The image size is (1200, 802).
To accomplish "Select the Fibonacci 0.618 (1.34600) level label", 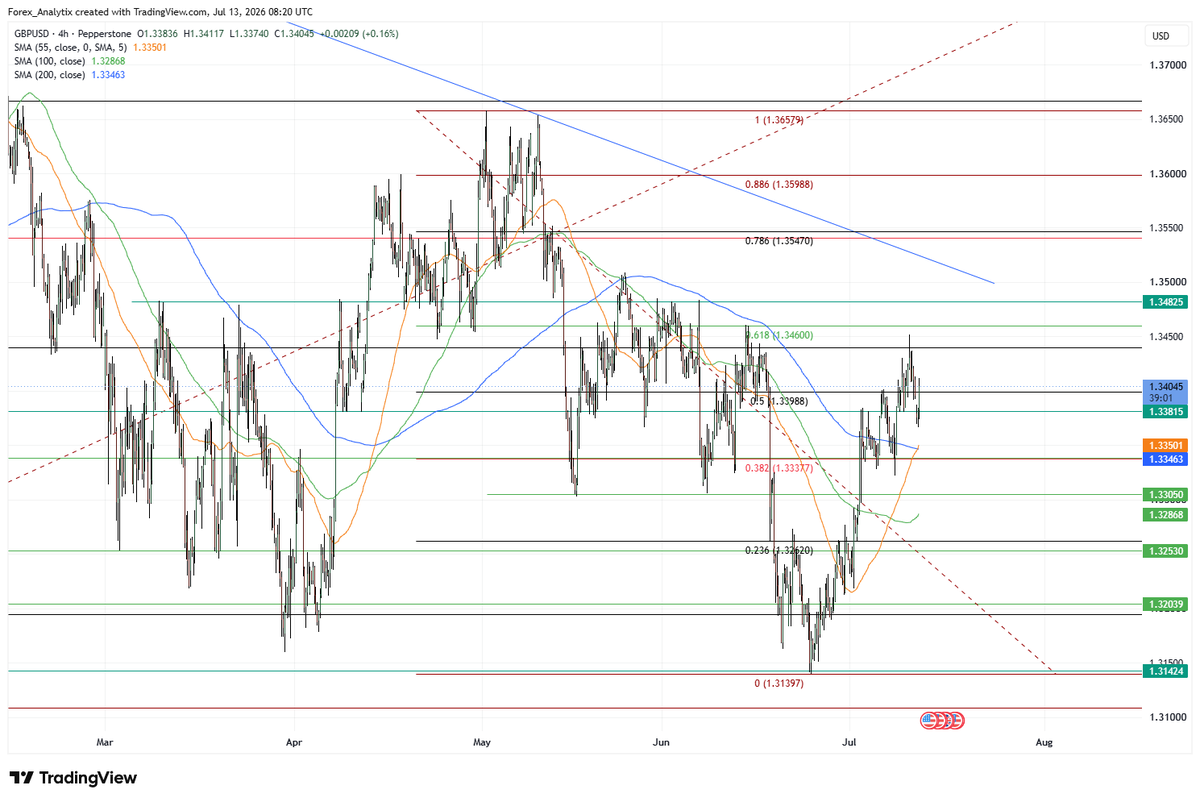I will tap(778, 336).
